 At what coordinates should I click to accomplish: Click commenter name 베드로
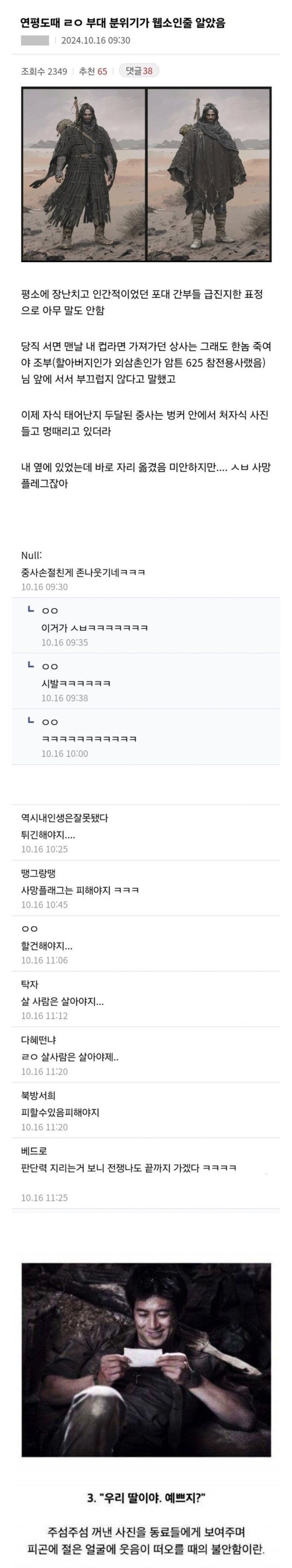tap(34, 1150)
